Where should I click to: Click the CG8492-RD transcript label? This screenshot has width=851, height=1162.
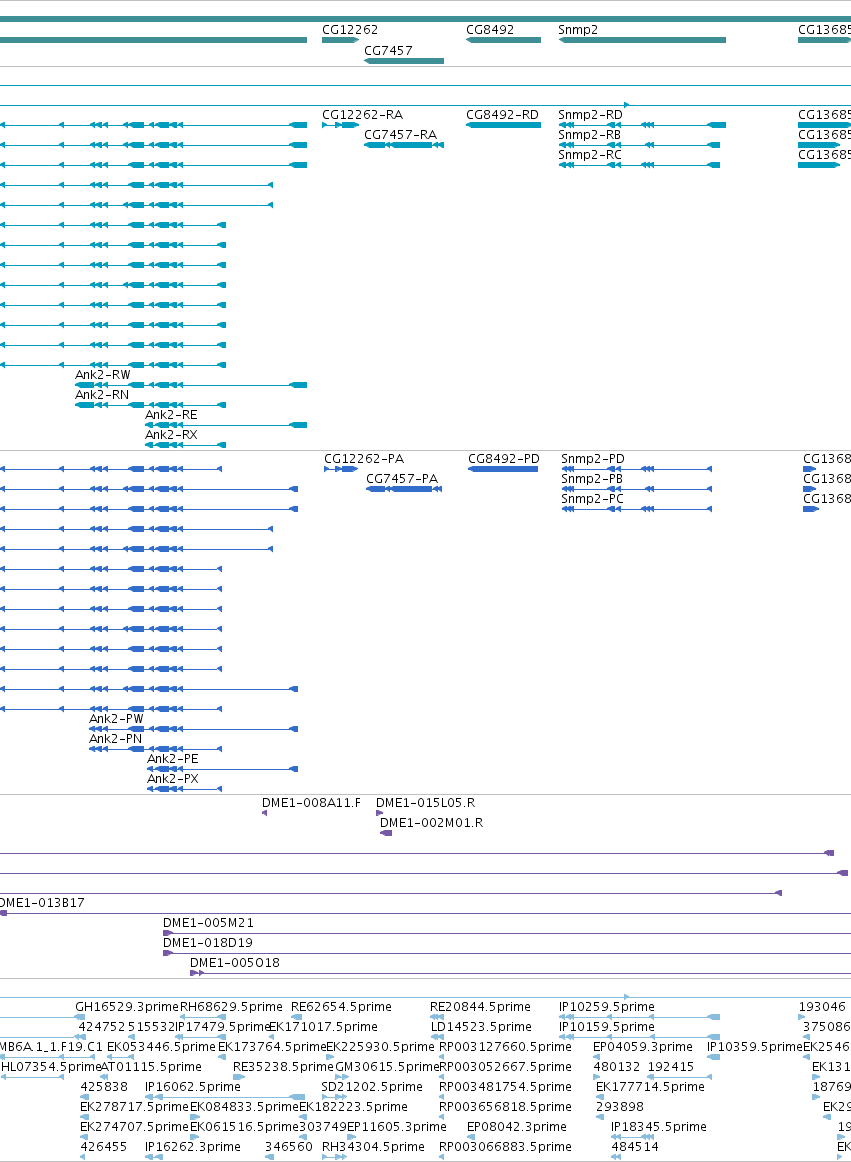(x=502, y=115)
